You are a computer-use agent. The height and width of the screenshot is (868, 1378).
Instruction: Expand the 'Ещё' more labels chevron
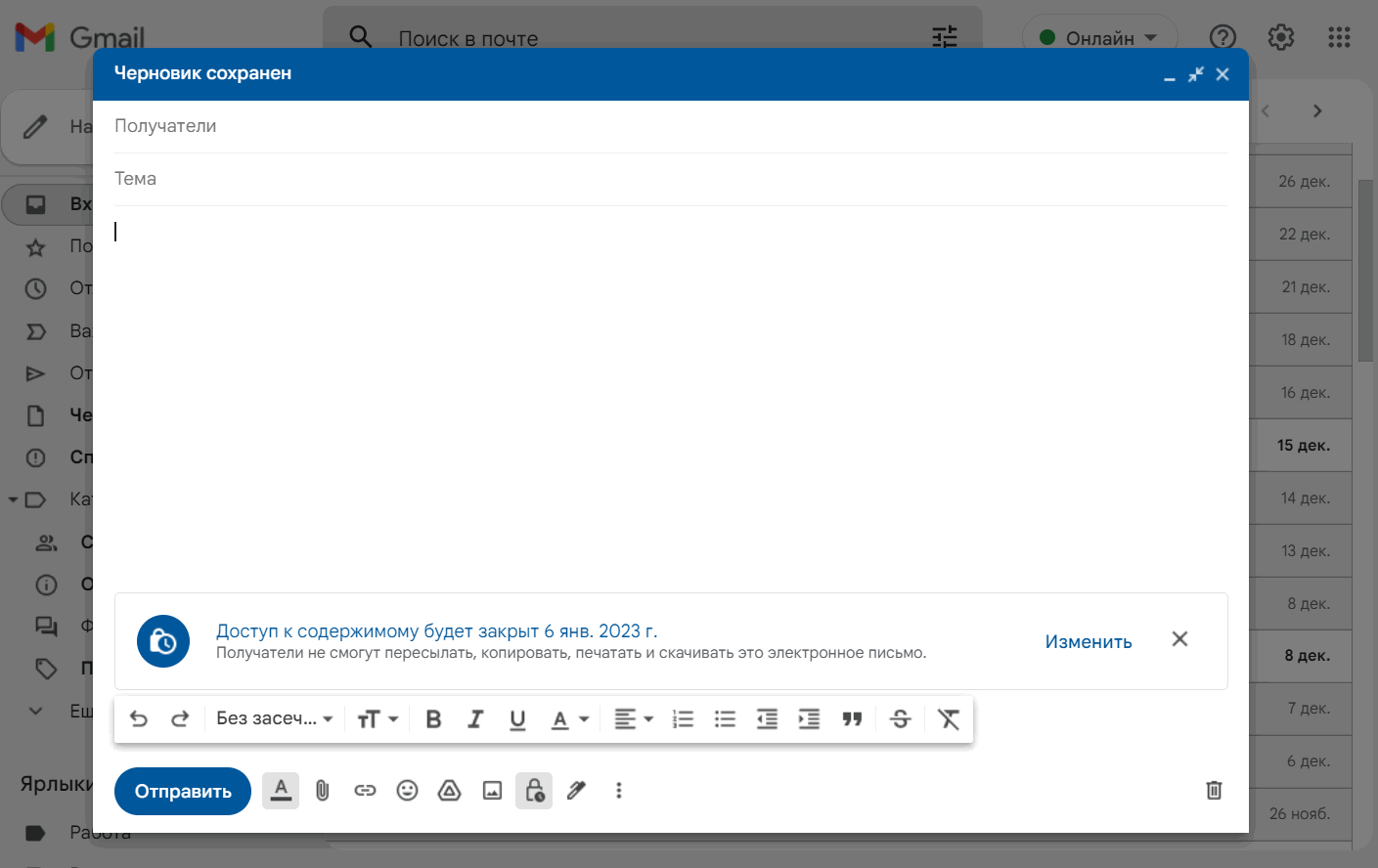tap(36, 711)
